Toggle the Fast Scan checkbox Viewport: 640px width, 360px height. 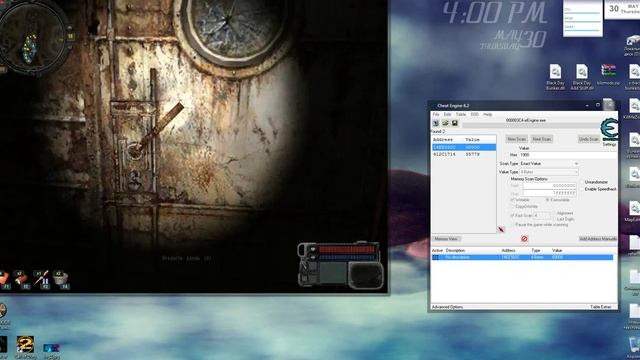pos(512,216)
